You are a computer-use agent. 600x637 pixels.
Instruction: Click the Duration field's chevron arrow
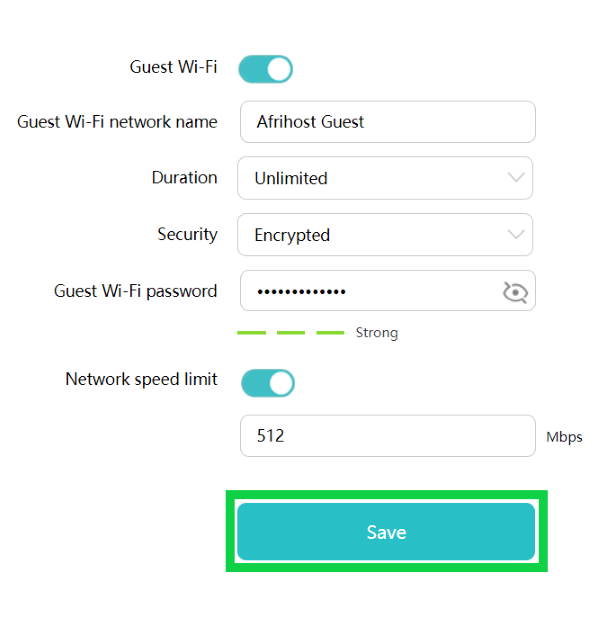pyautogui.click(x=516, y=178)
